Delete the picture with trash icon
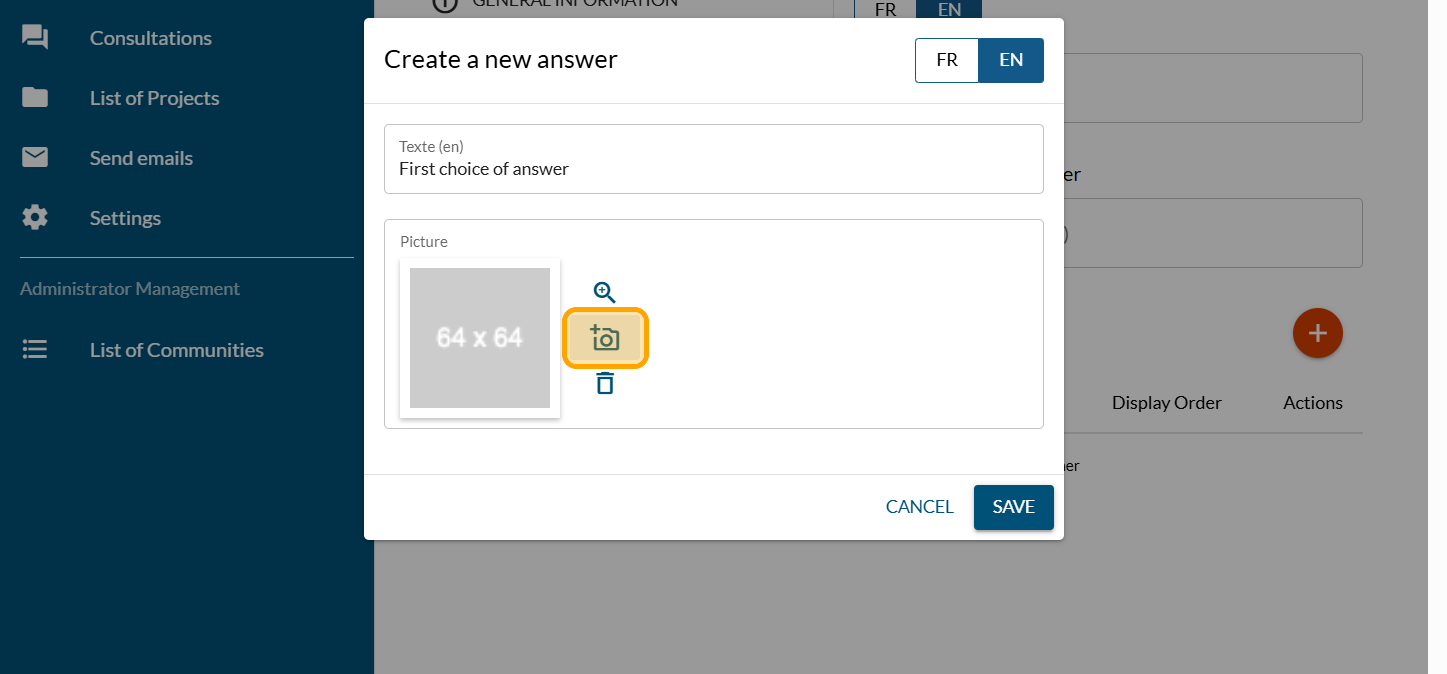Viewport: 1447px width, 674px height. tap(605, 383)
